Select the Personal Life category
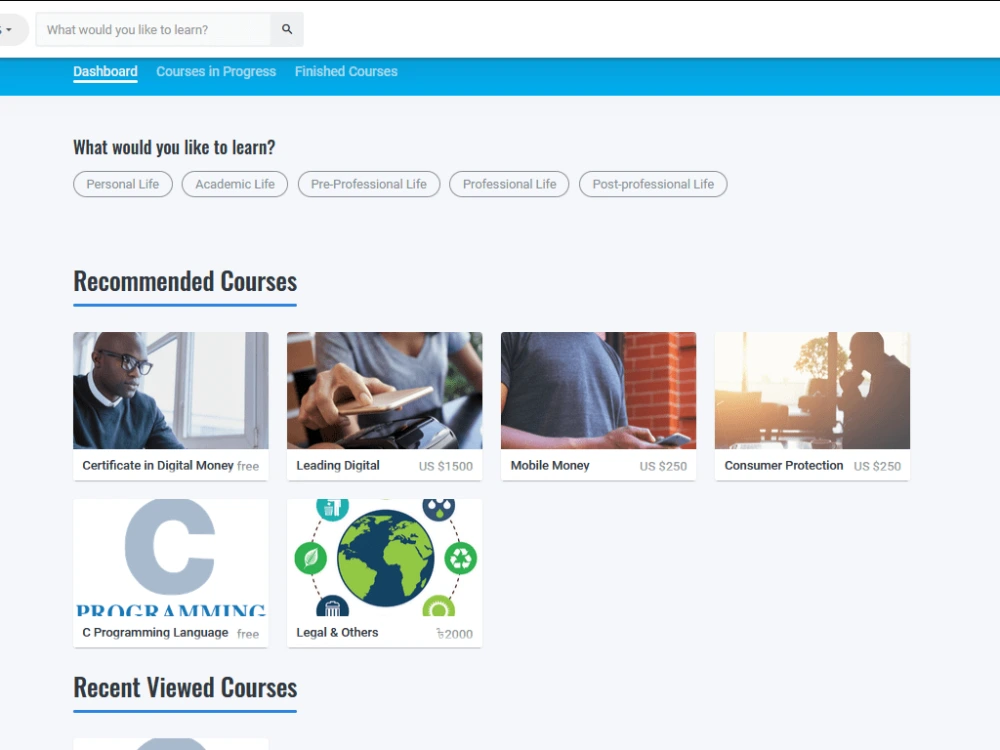 (123, 184)
